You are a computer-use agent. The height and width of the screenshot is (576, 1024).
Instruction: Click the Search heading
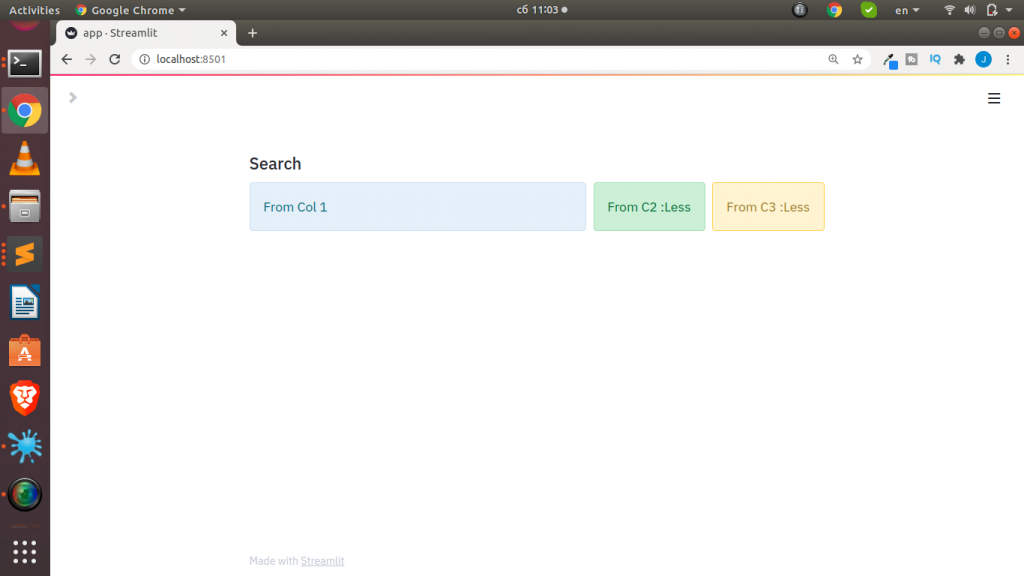[x=275, y=163]
